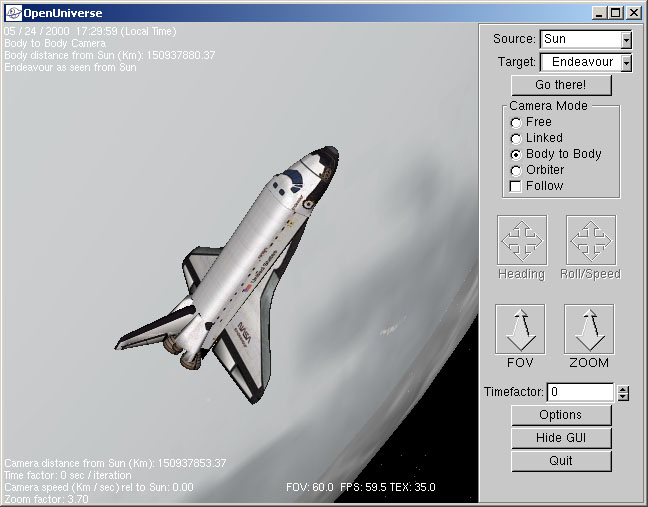Image resolution: width=648 pixels, height=507 pixels.
Task: Click the FPS: 59.5 status text
Action: [363, 487]
